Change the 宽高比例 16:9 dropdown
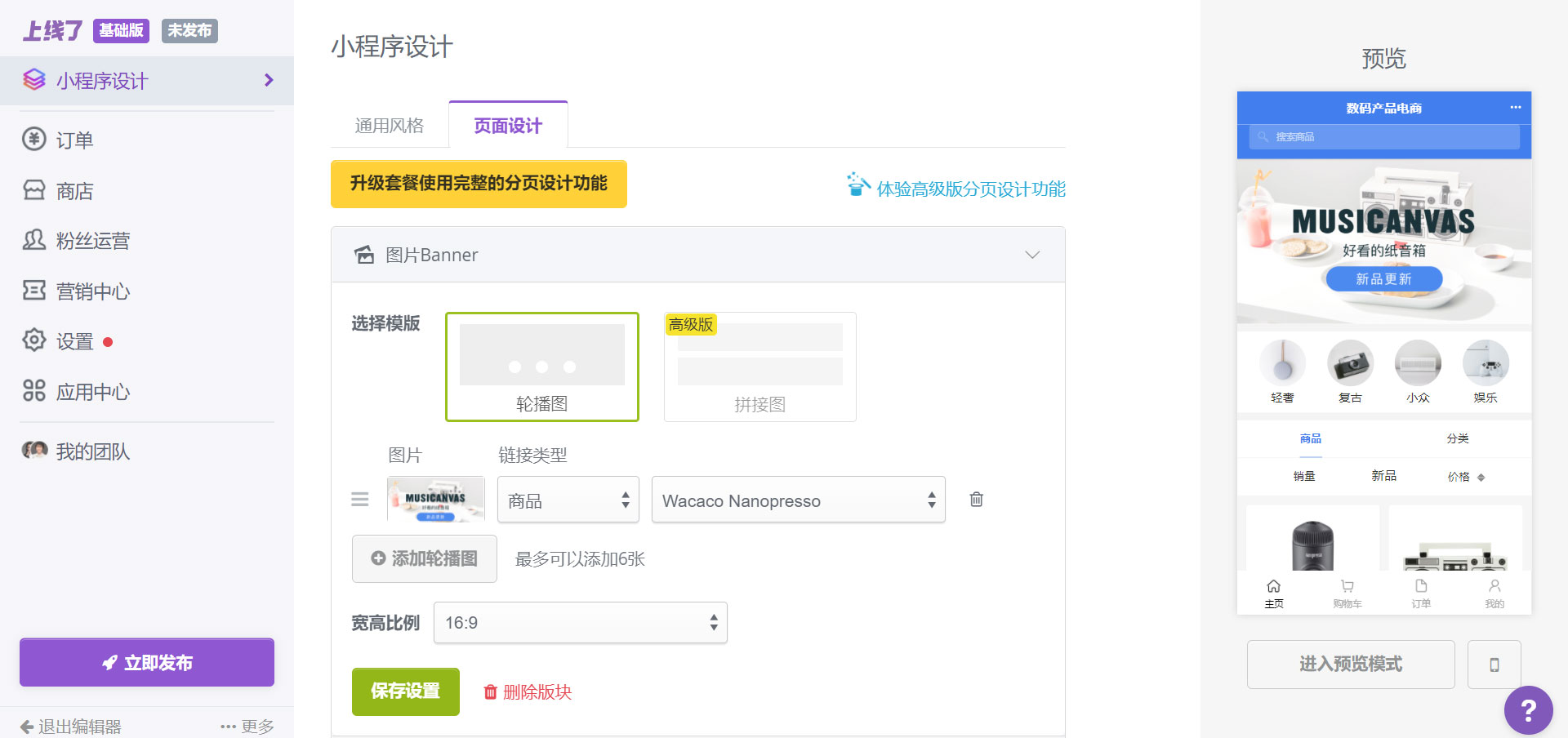 pyautogui.click(x=580, y=622)
